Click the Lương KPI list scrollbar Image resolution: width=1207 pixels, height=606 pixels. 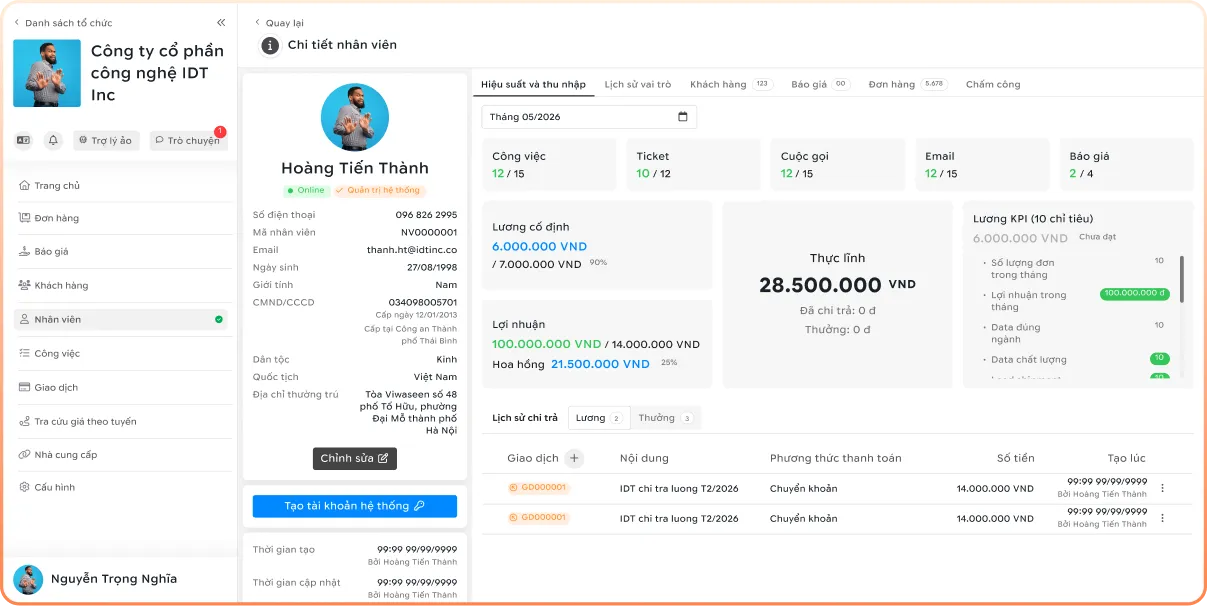point(1182,280)
